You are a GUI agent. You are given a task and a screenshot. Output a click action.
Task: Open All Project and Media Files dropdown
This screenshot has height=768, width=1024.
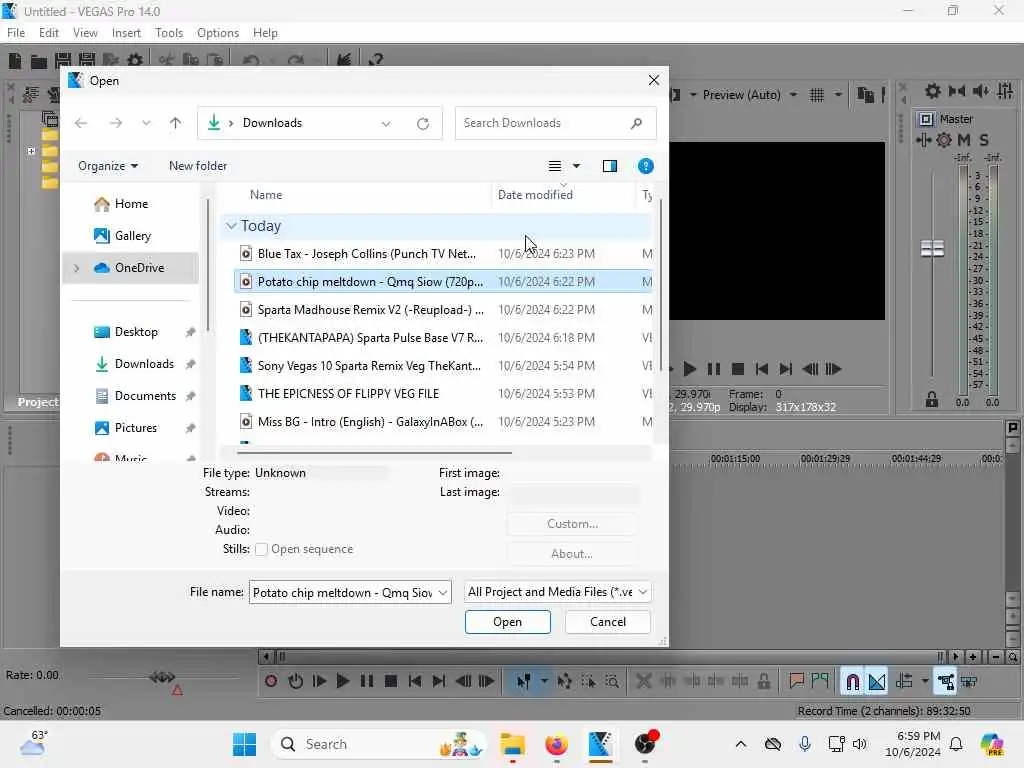[x=557, y=592]
